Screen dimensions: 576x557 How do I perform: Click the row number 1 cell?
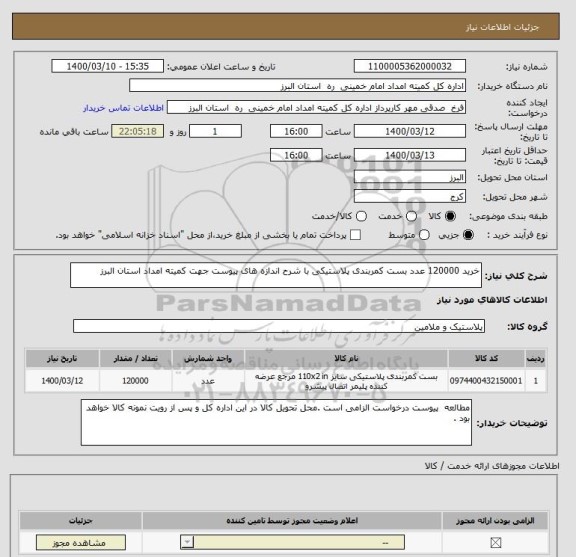pos(536,381)
